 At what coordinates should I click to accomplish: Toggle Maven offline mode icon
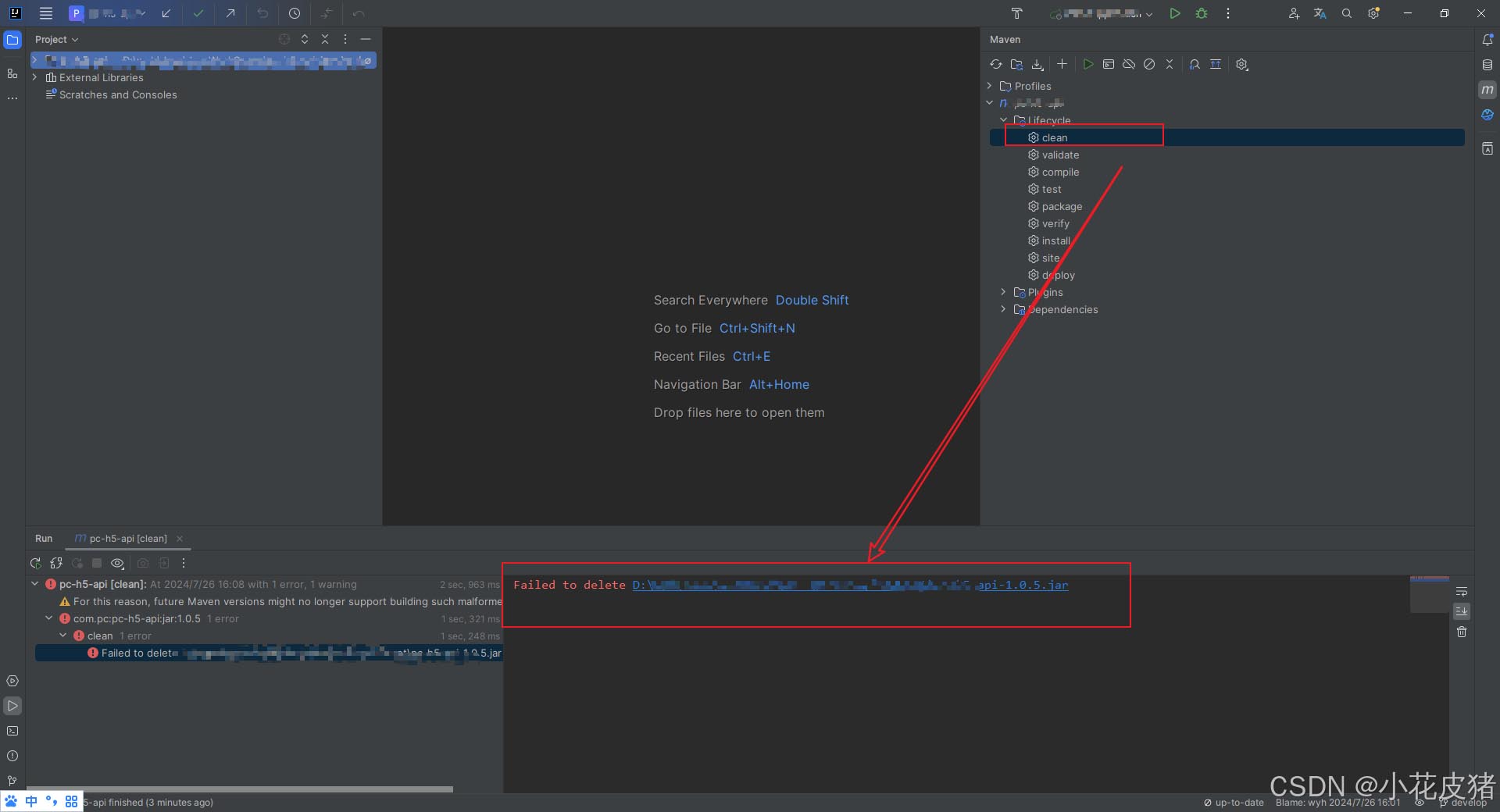(x=1129, y=64)
